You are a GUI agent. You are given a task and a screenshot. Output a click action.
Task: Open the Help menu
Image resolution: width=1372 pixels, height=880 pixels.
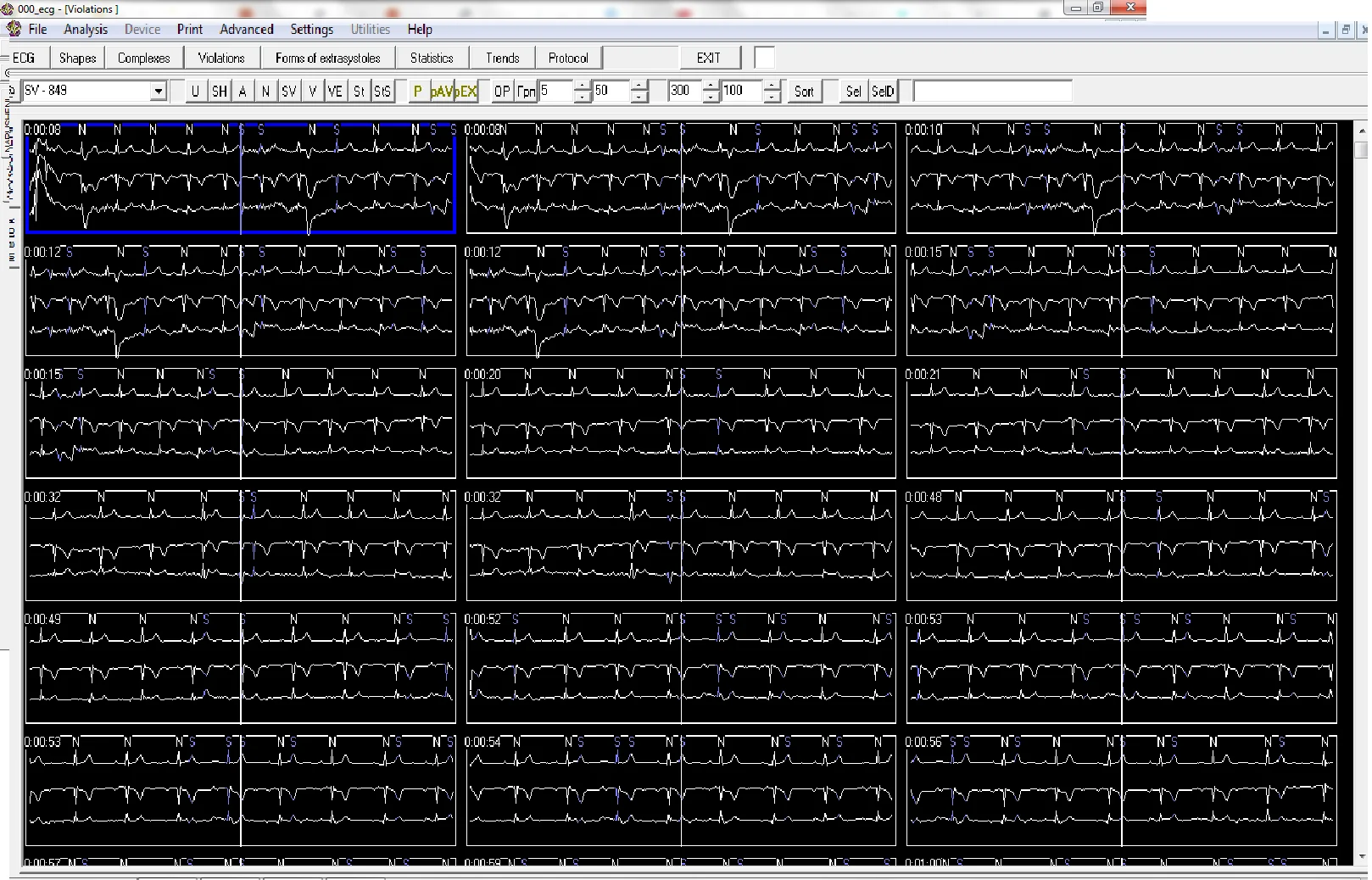tap(420, 29)
